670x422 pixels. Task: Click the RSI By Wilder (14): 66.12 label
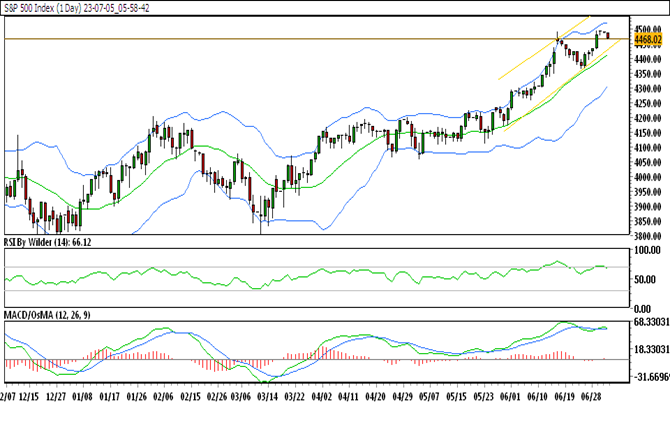tap(47, 242)
